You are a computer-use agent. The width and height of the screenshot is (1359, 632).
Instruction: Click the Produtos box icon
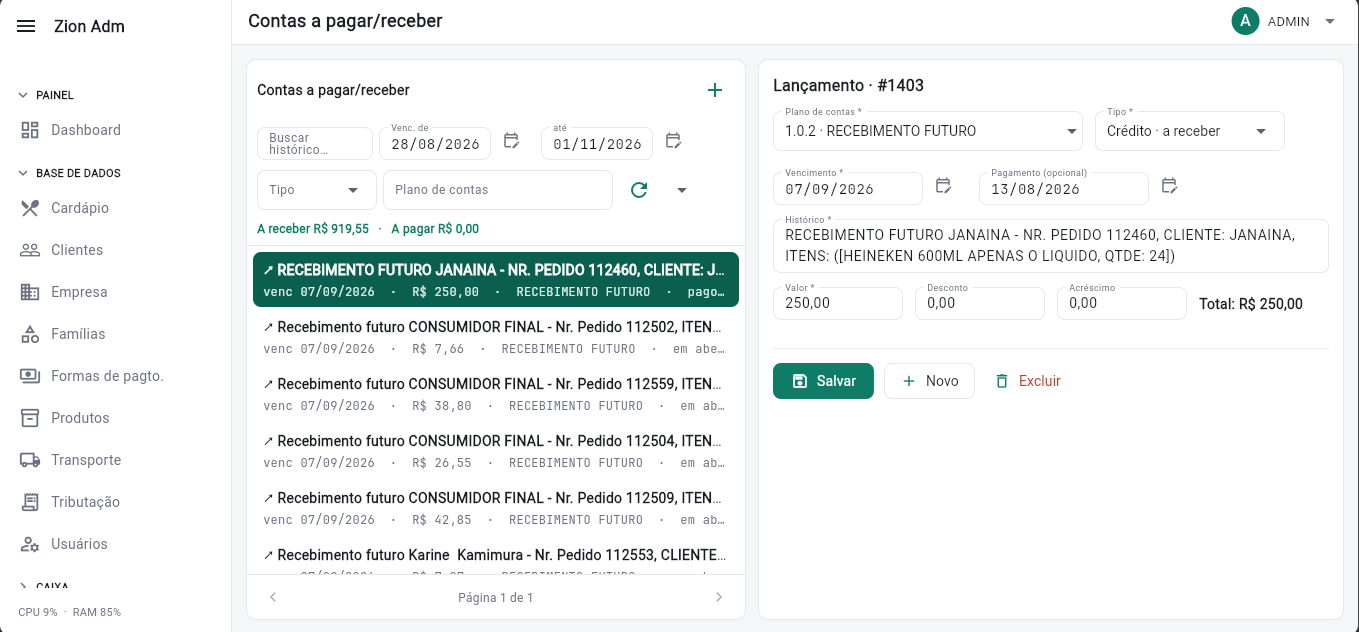(30, 418)
